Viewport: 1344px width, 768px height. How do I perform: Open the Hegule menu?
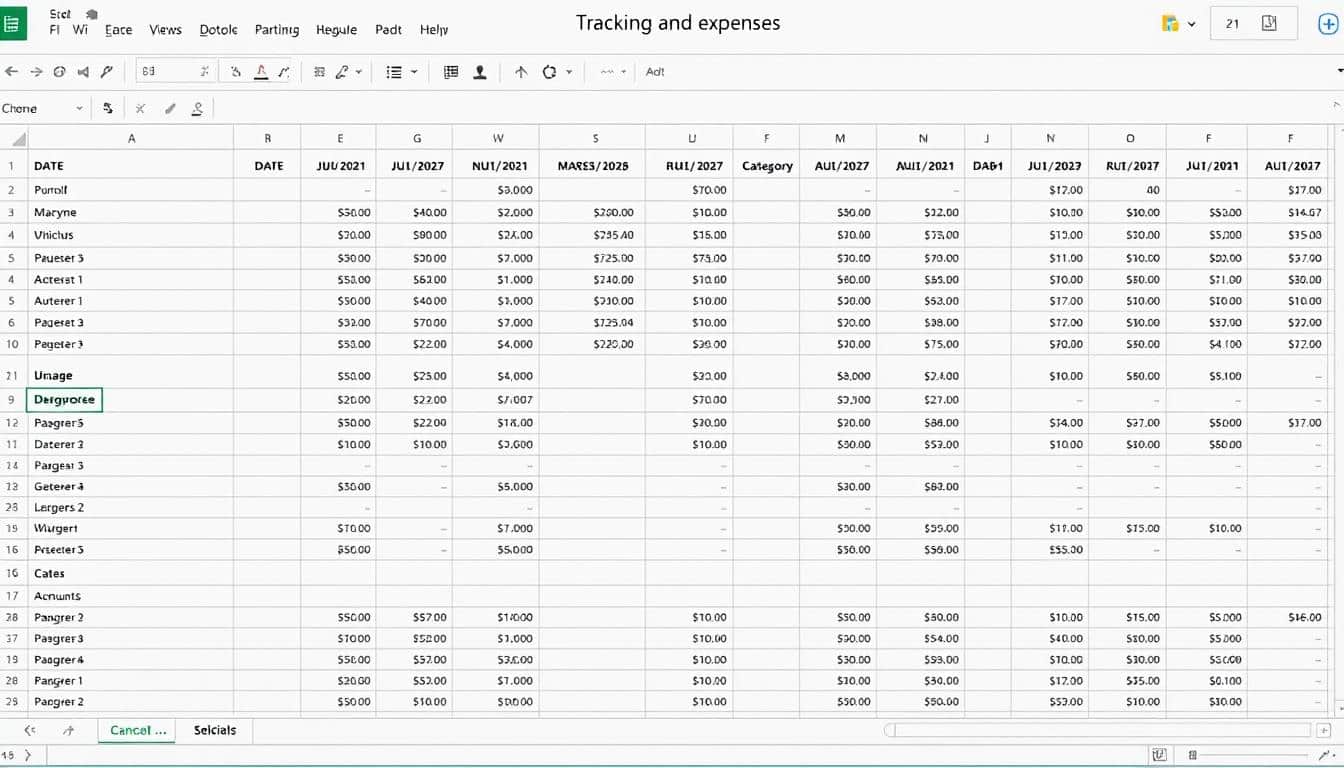336,30
